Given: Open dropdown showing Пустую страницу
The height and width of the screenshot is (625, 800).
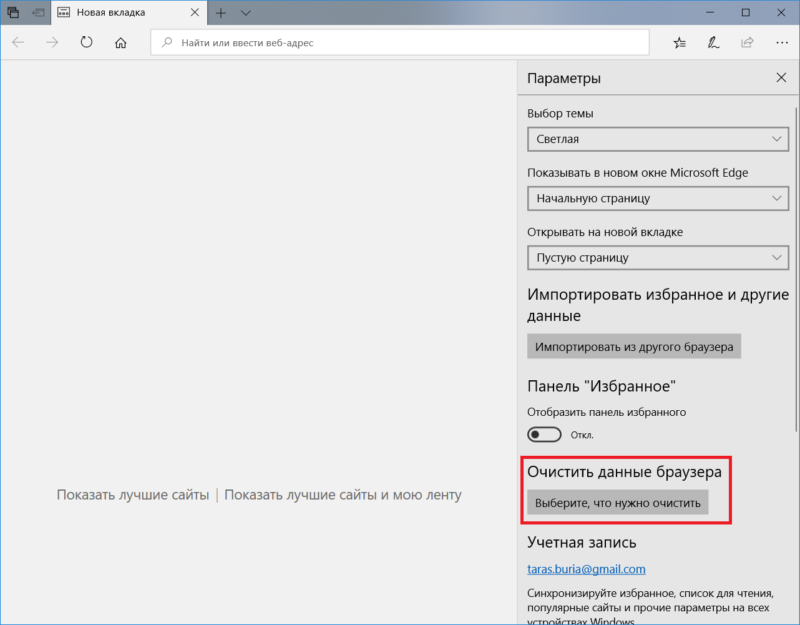Looking at the screenshot, I should [x=658, y=258].
